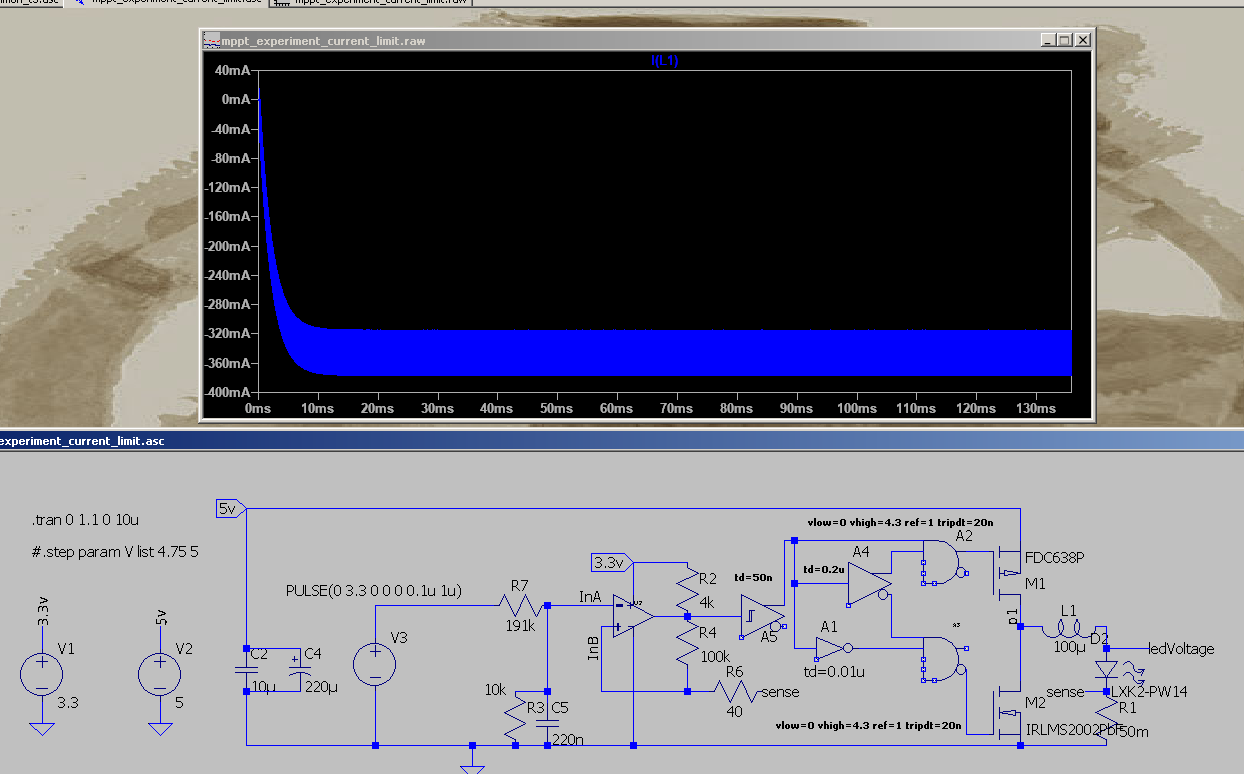Click the waveform window title bar icon
This screenshot has width=1244, height=774.
click(211, 40)
